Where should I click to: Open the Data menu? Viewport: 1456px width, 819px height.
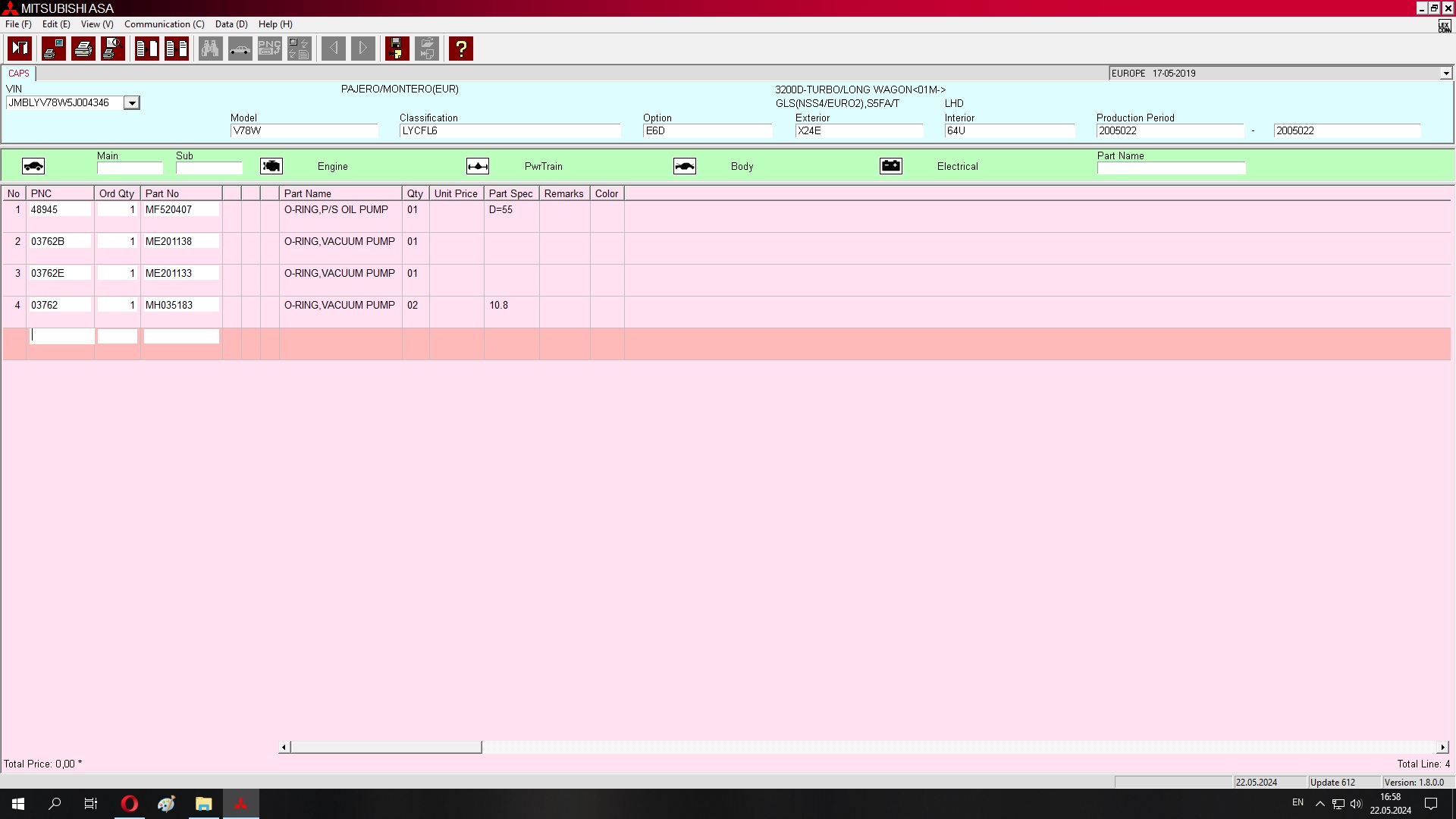231,24
